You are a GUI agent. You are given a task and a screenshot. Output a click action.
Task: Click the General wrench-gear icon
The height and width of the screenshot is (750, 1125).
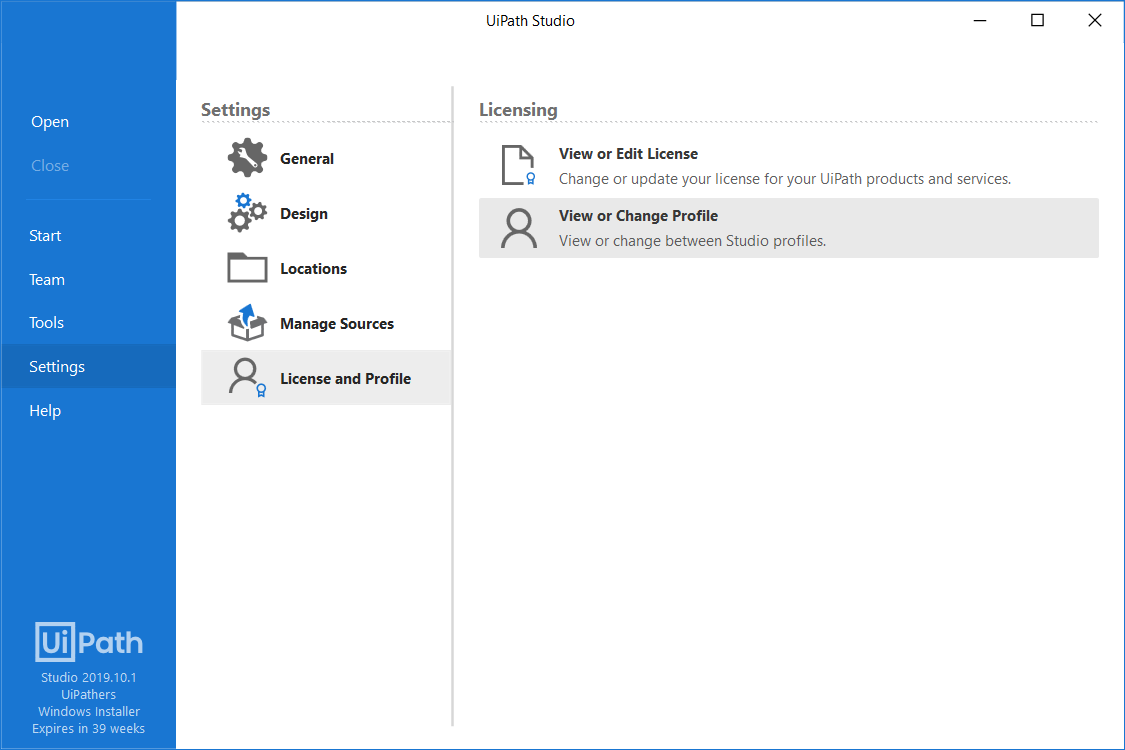coord(247,158)
